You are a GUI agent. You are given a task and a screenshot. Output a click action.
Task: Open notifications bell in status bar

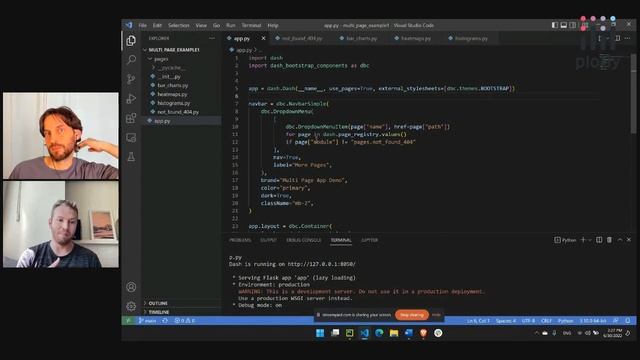[628, 321]
